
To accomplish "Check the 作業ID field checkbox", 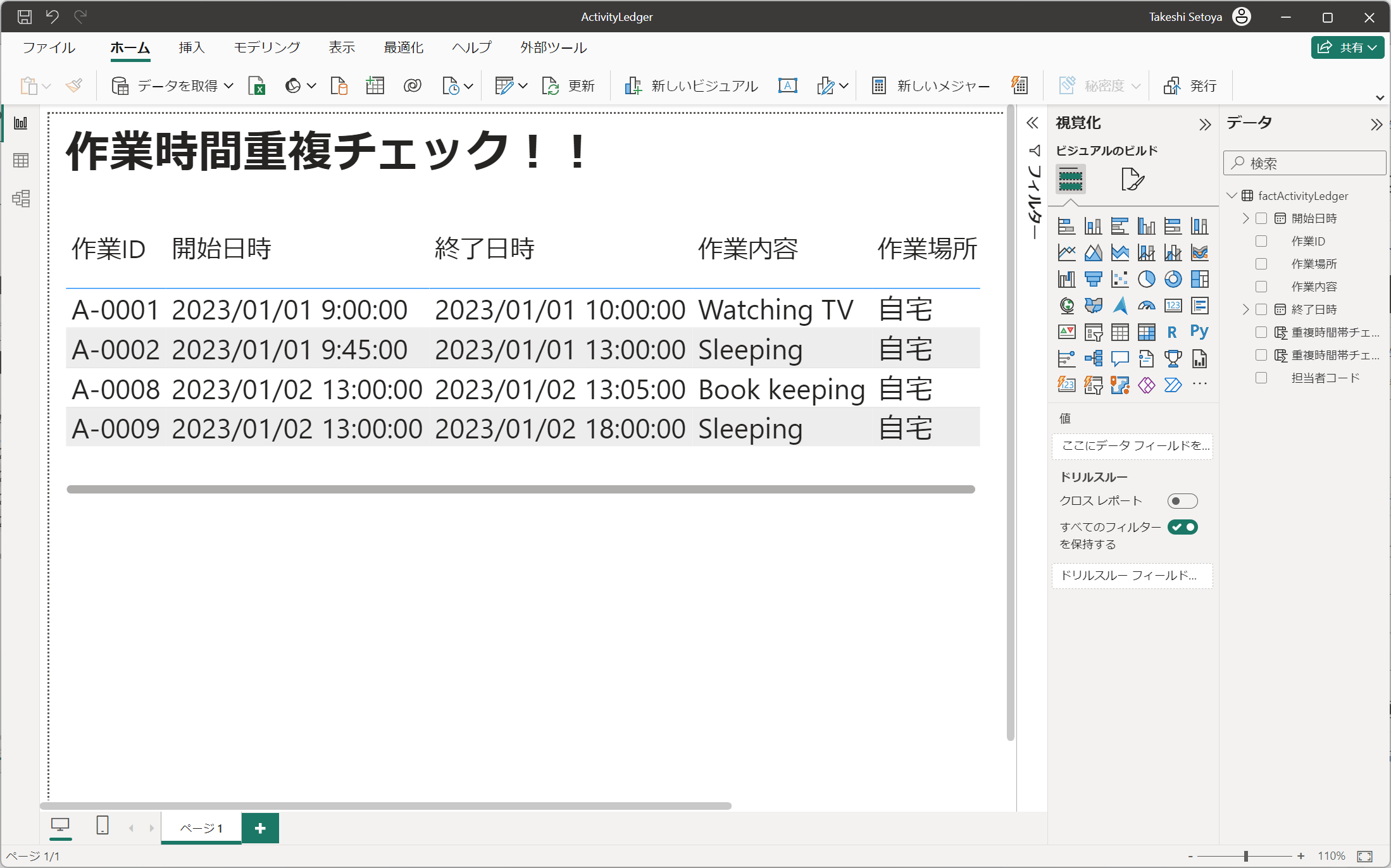I will [1261, 241].
